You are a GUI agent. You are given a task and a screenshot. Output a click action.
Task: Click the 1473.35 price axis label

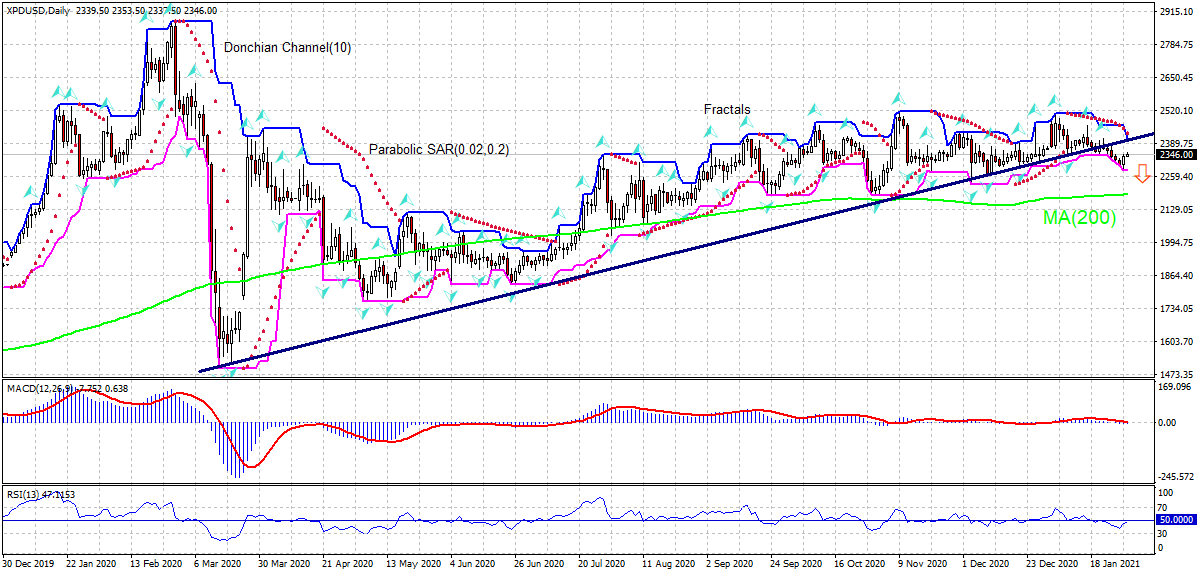1176,374
